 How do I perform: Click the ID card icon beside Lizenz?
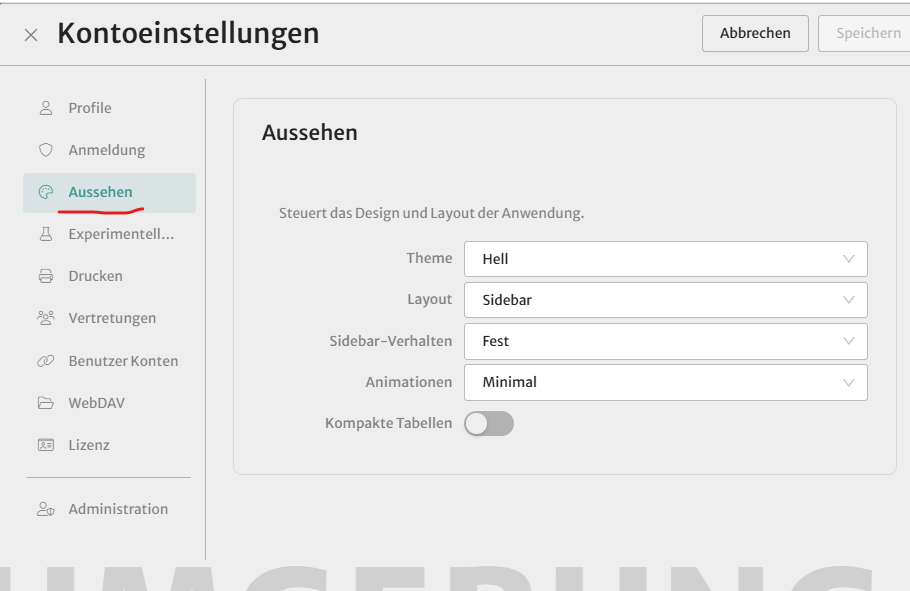pos(46,445)
